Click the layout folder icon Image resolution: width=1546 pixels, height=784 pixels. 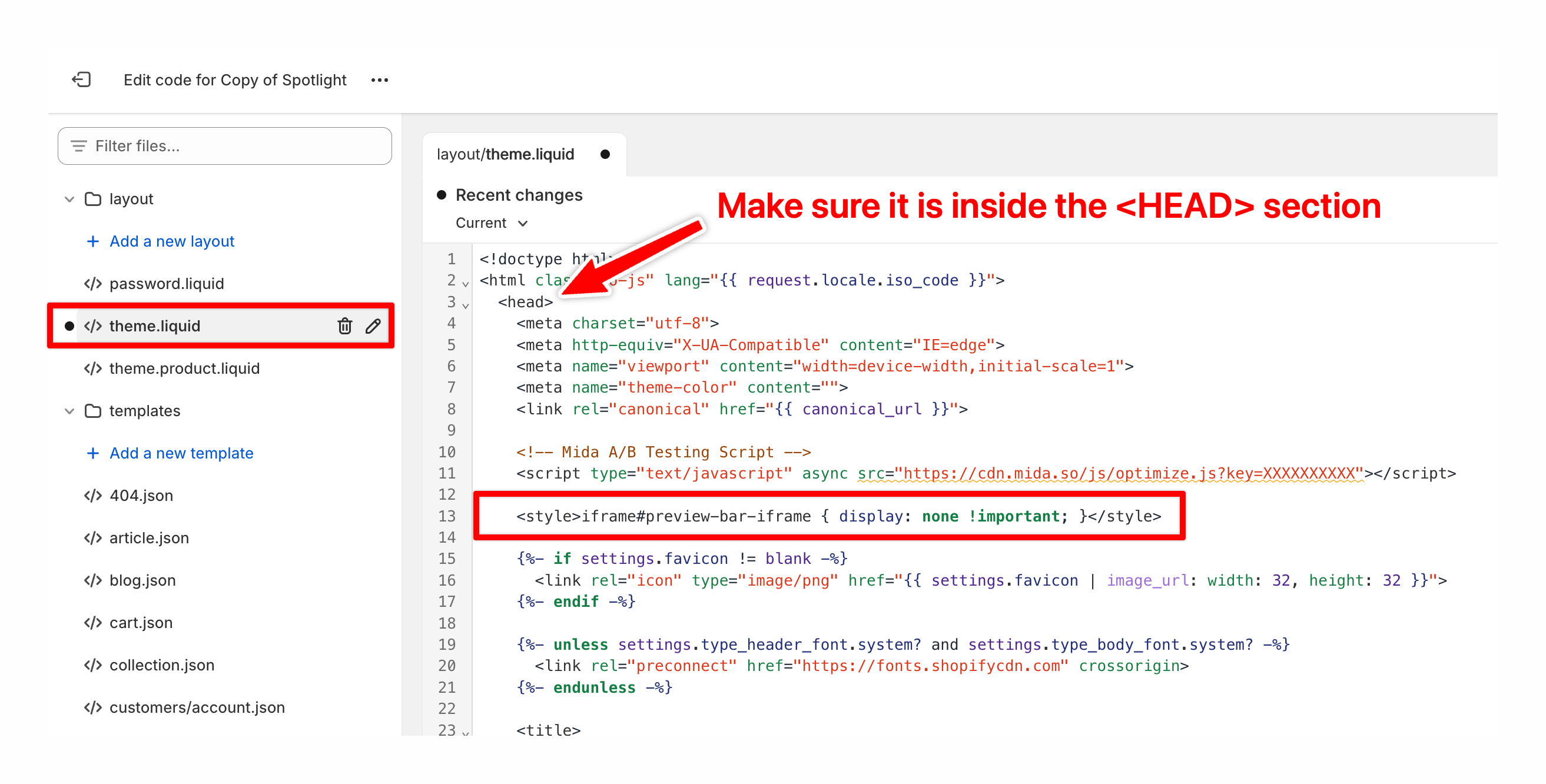point(92,199)
